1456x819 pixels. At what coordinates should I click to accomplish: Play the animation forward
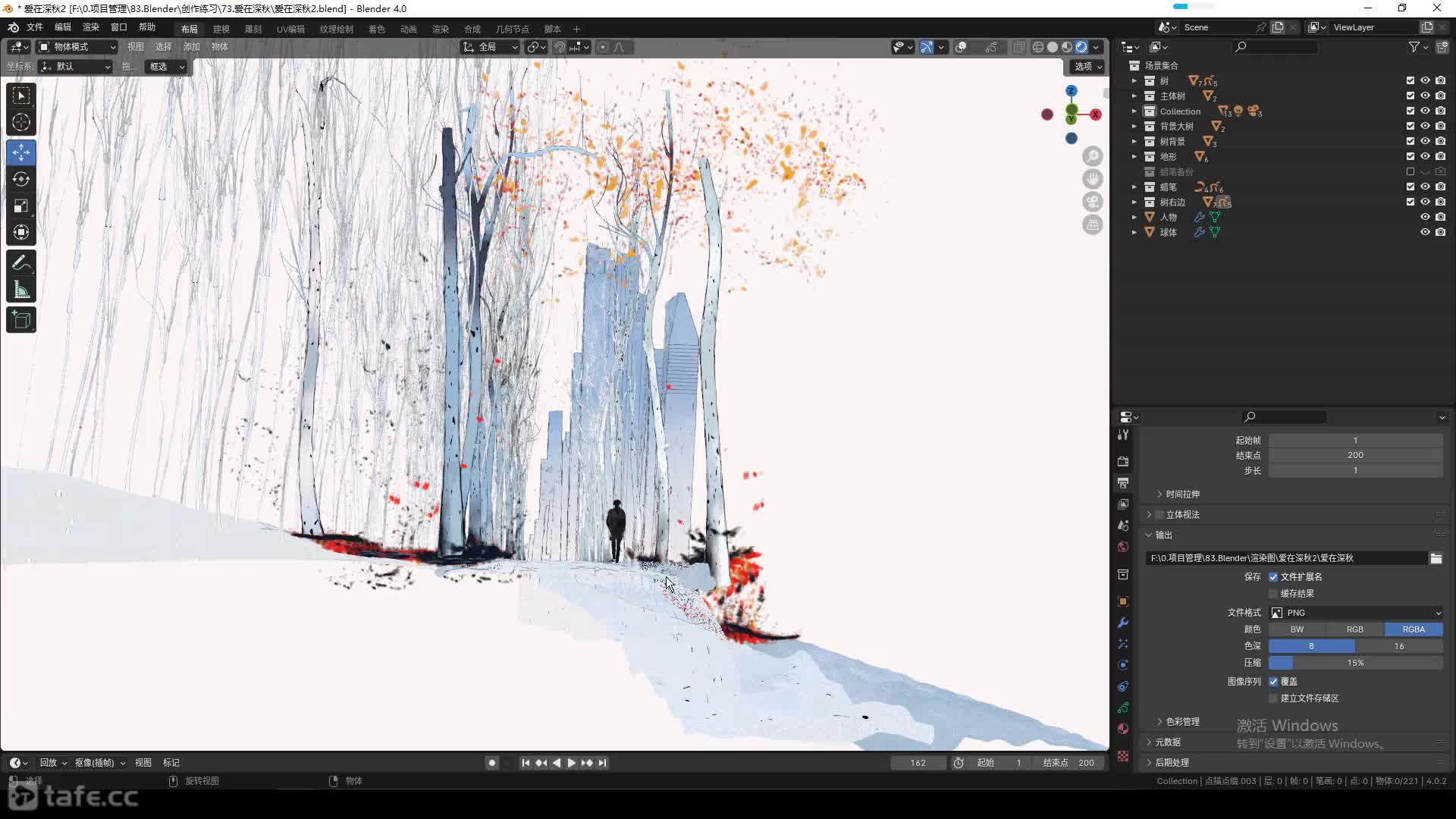point(572,763)
